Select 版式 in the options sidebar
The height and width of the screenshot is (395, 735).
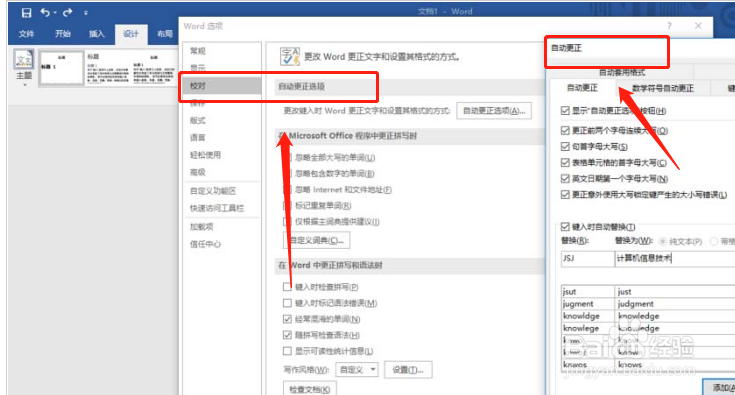198,120
